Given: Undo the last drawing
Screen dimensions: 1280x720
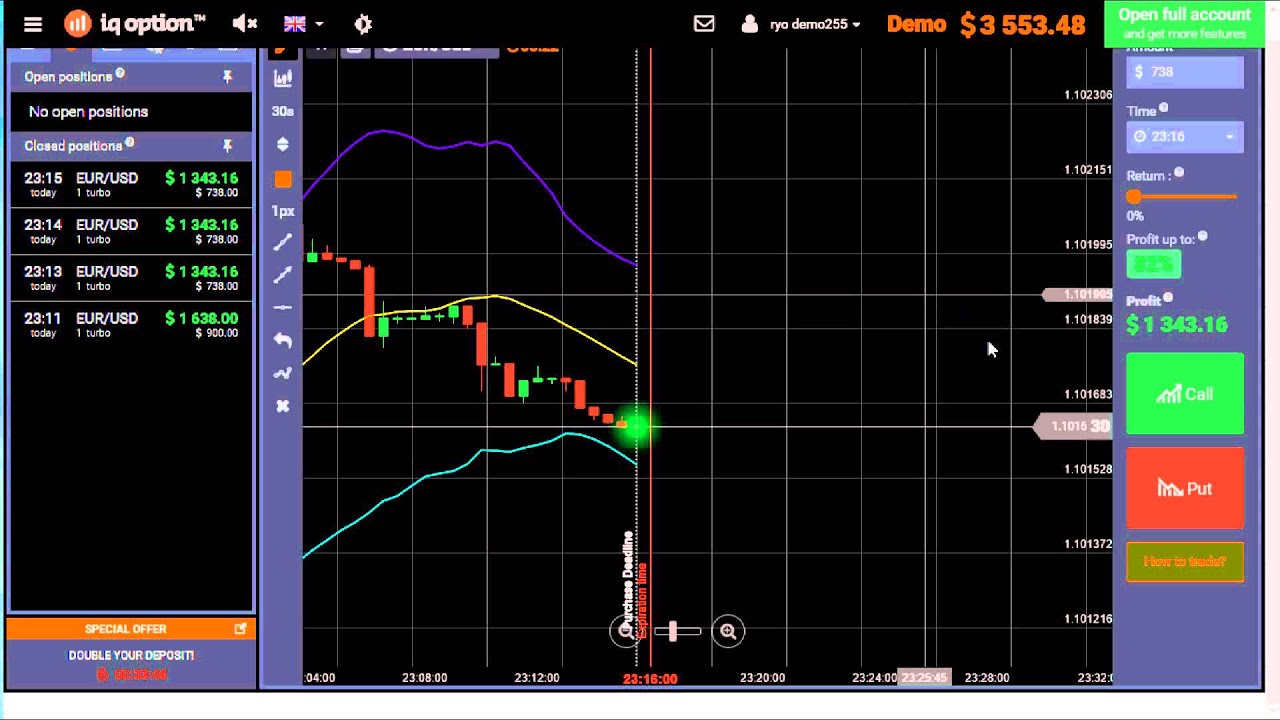Looking at the screenshot, I should click(283, 340).
